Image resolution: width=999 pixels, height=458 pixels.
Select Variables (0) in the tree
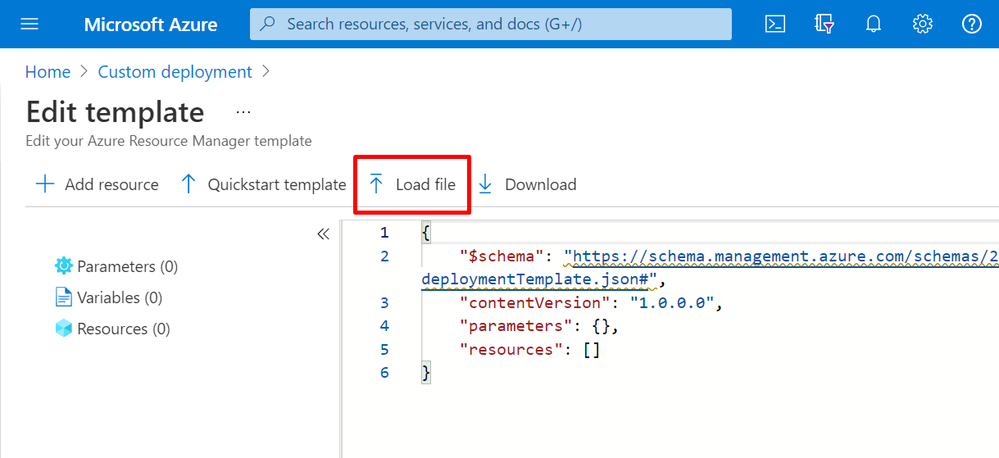[109, 297]
